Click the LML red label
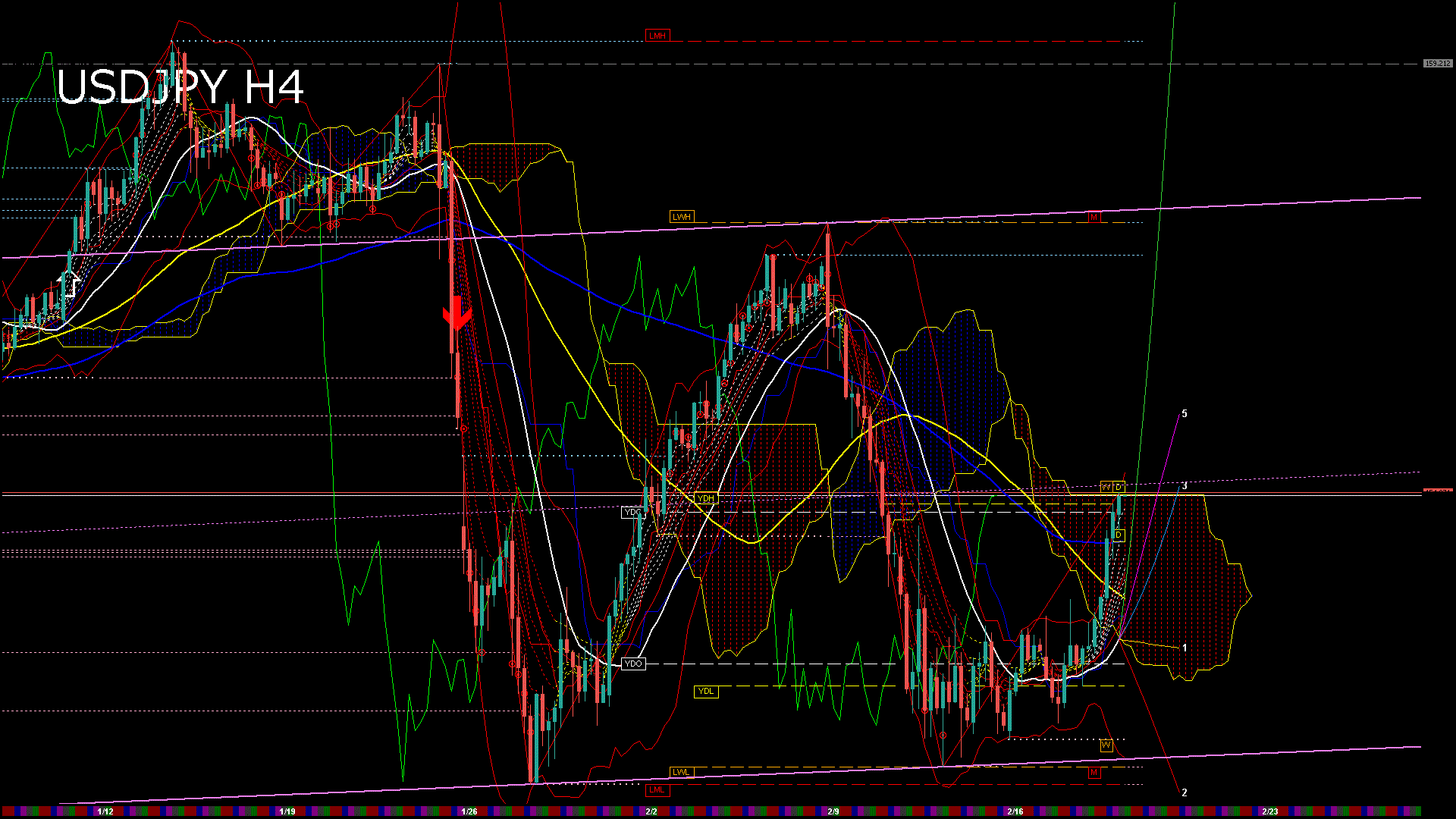This screenshot has width=1456, height=819. click(x=657, y=789)
